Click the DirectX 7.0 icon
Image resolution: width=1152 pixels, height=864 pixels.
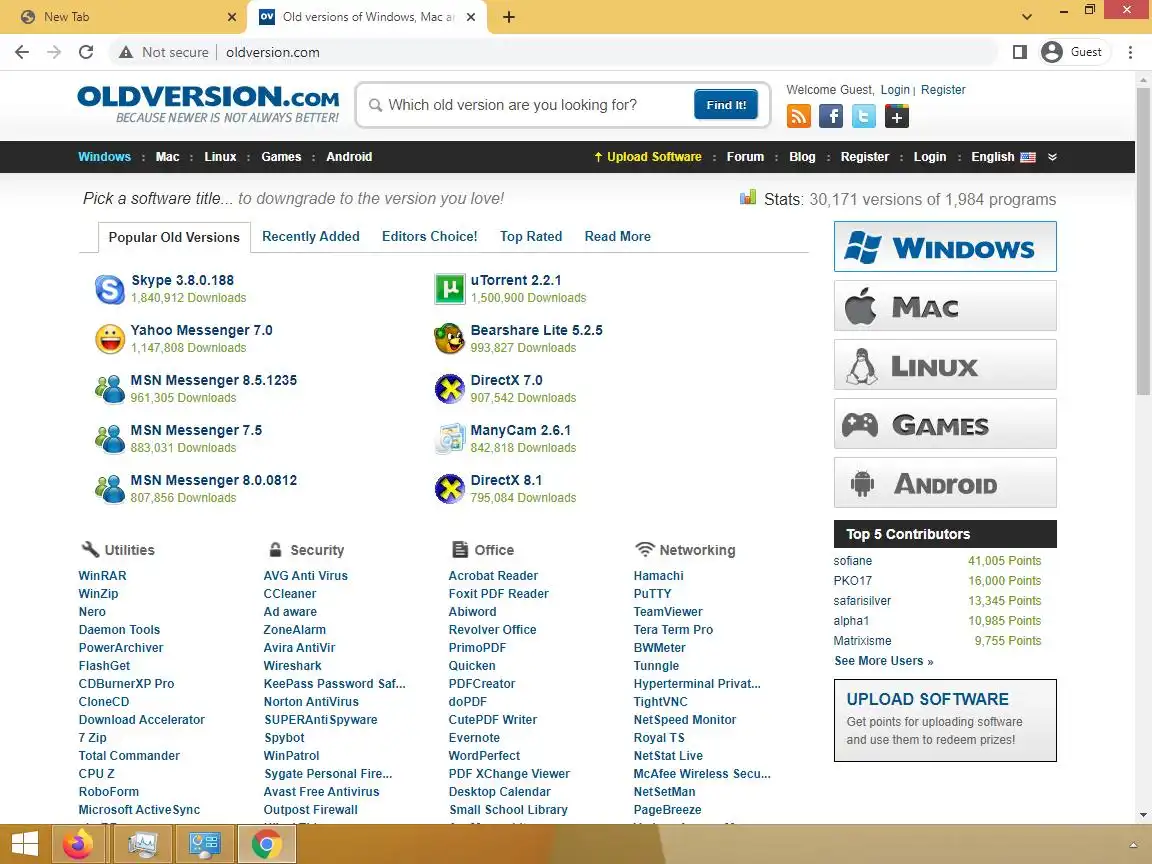(x=450, y=389)
